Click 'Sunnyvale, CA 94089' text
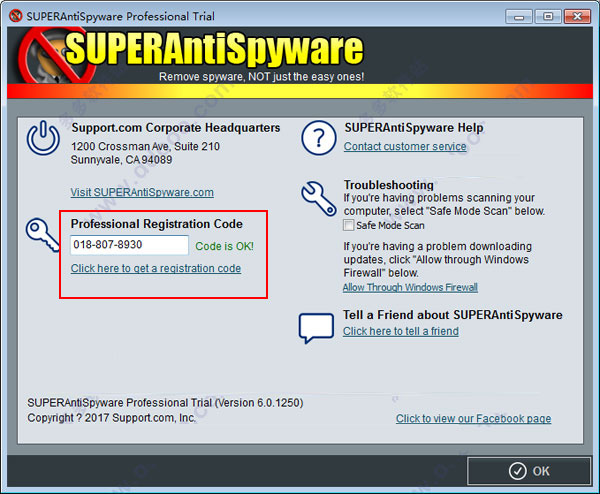The image size is (600, 494). pos(121,160)
